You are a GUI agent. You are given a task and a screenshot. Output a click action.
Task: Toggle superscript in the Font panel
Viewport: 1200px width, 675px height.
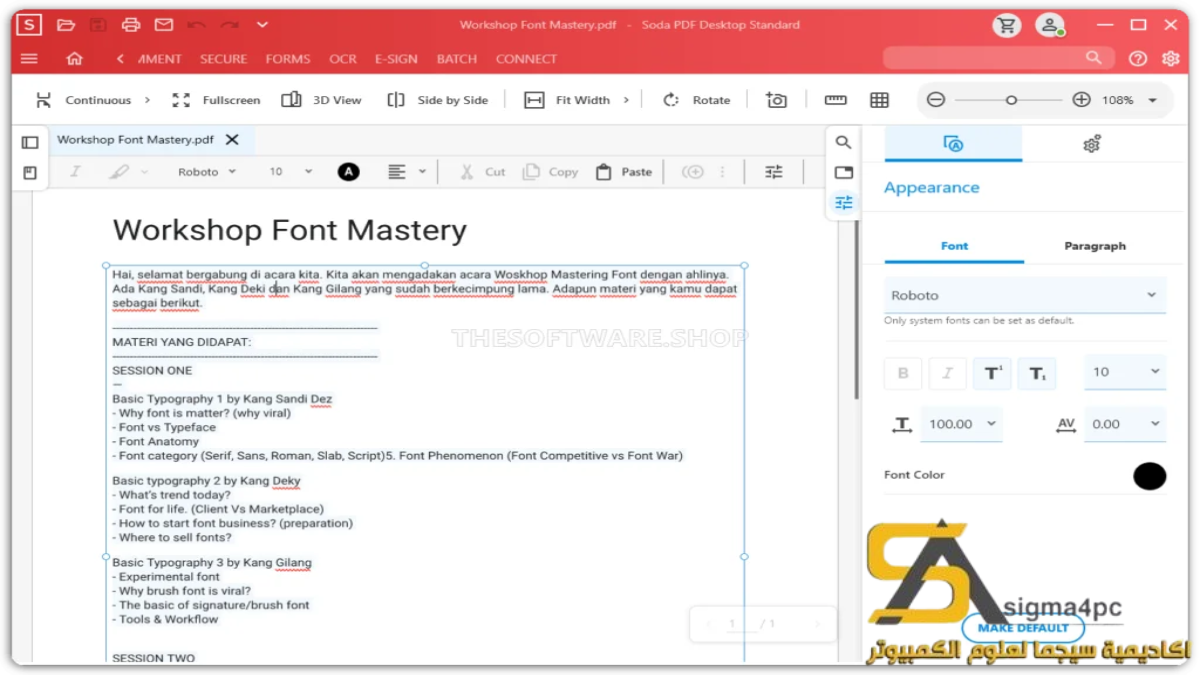[992, 373]
